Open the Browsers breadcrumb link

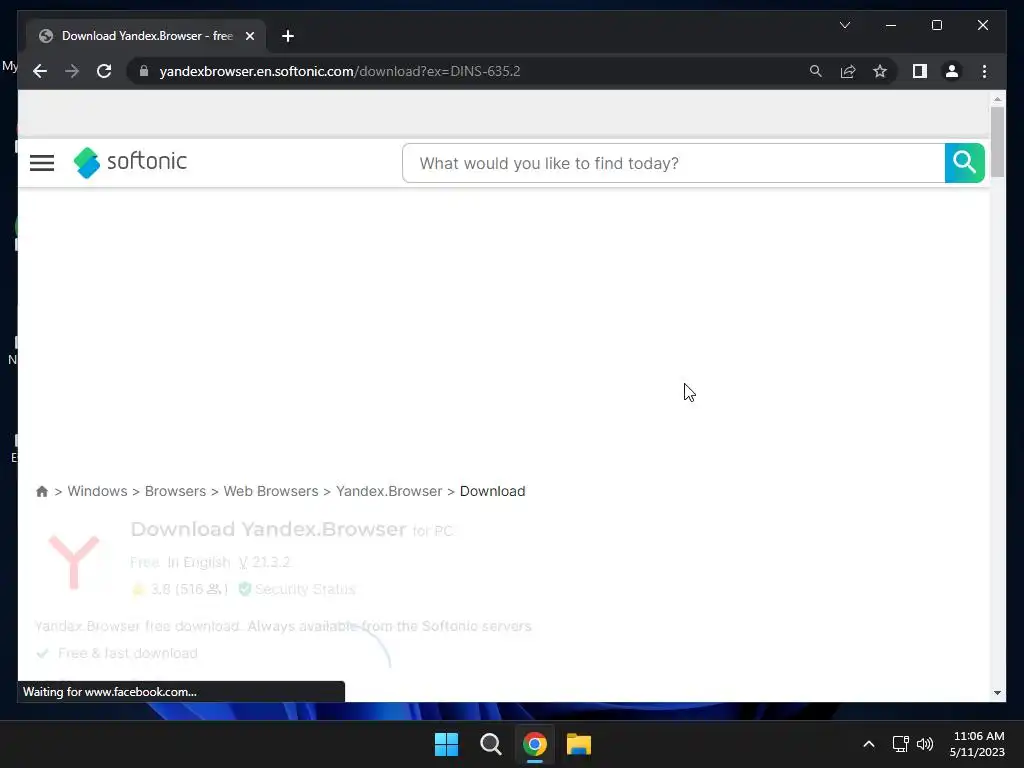[175, 491]
